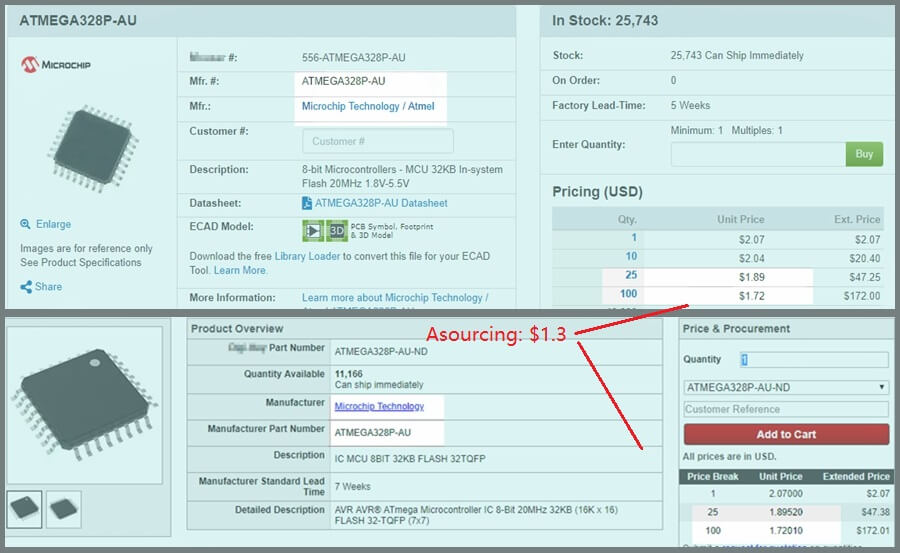This screenshot has height=553, width=900.
Task: Click the Product Overview heading
Action: click(x=237, y=328)
